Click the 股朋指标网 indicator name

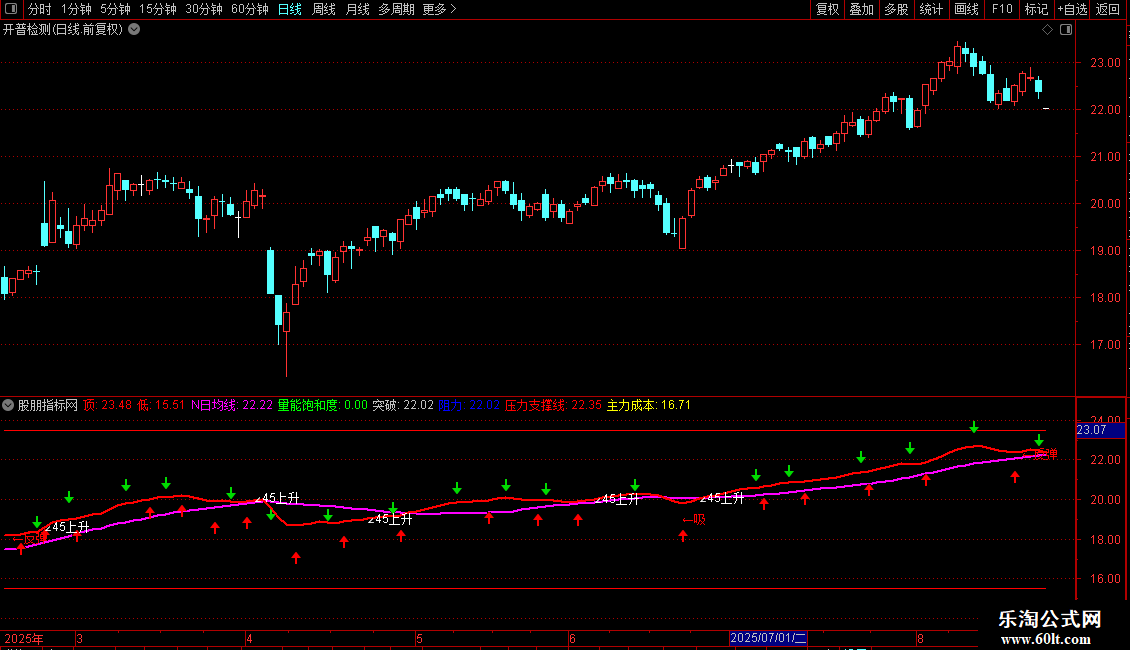coord(48,405)
